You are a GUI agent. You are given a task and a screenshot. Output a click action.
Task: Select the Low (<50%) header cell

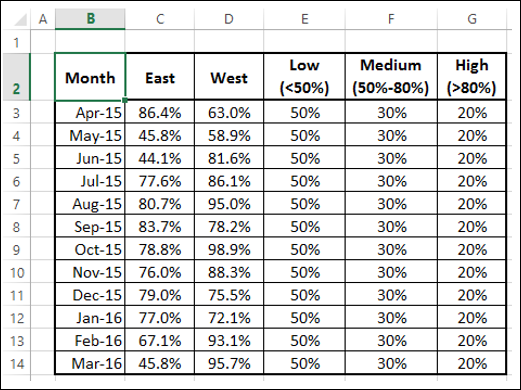click(304, 77)
